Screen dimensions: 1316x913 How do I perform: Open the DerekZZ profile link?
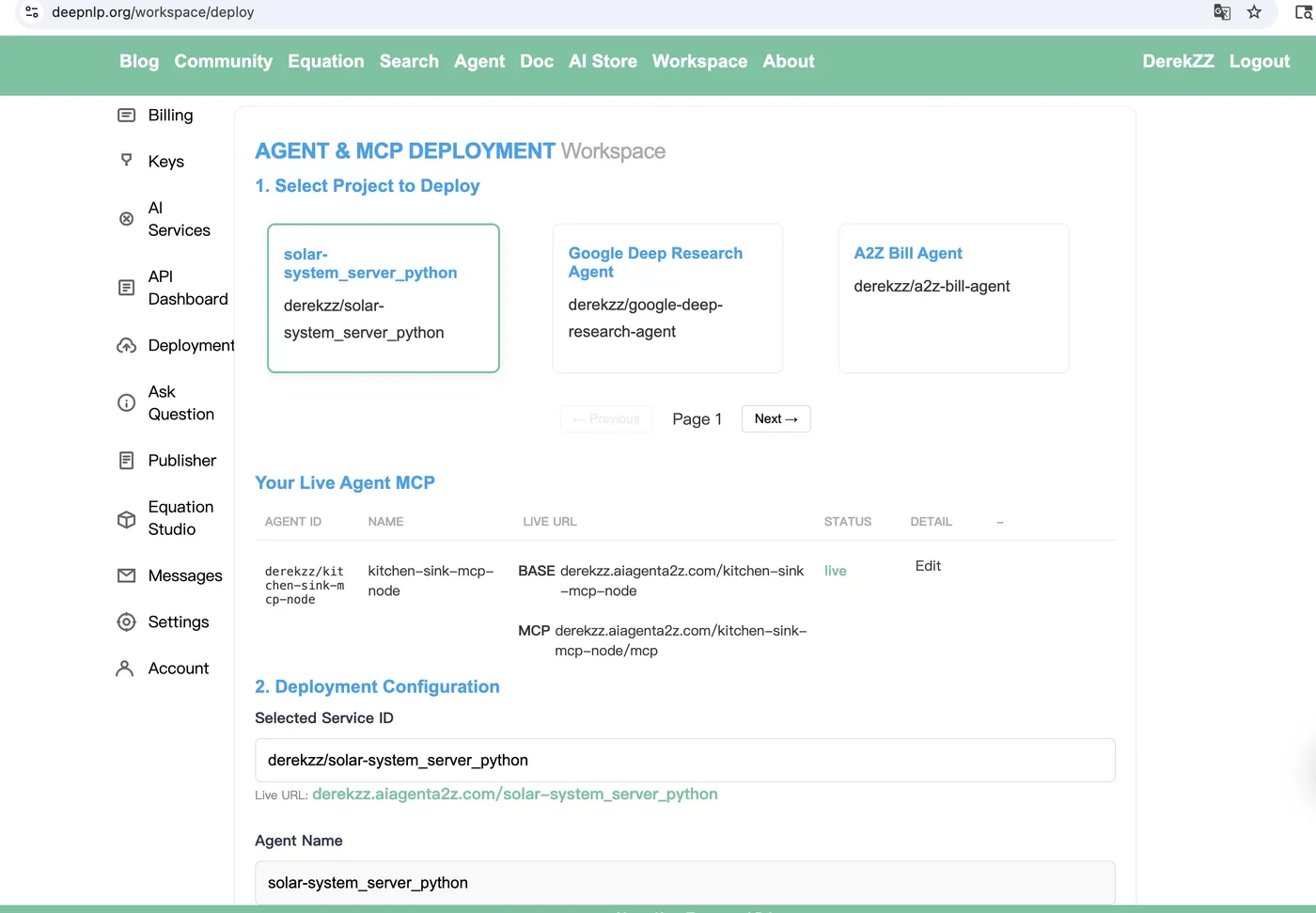click(1178, 61)
